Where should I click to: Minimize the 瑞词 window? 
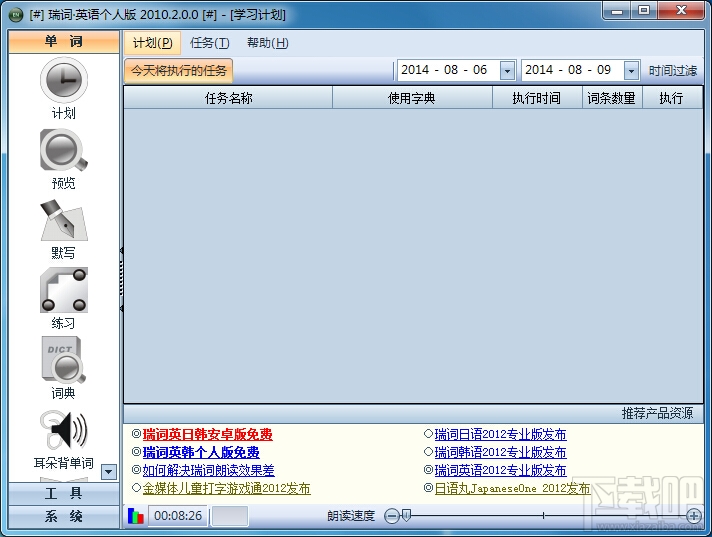pos(617,11)
